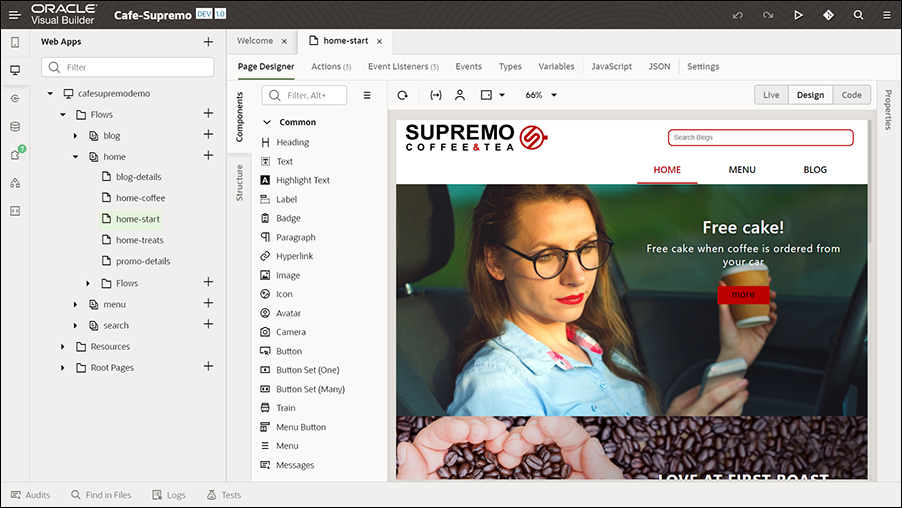Click the page input parameters icon

click(436, 95)
